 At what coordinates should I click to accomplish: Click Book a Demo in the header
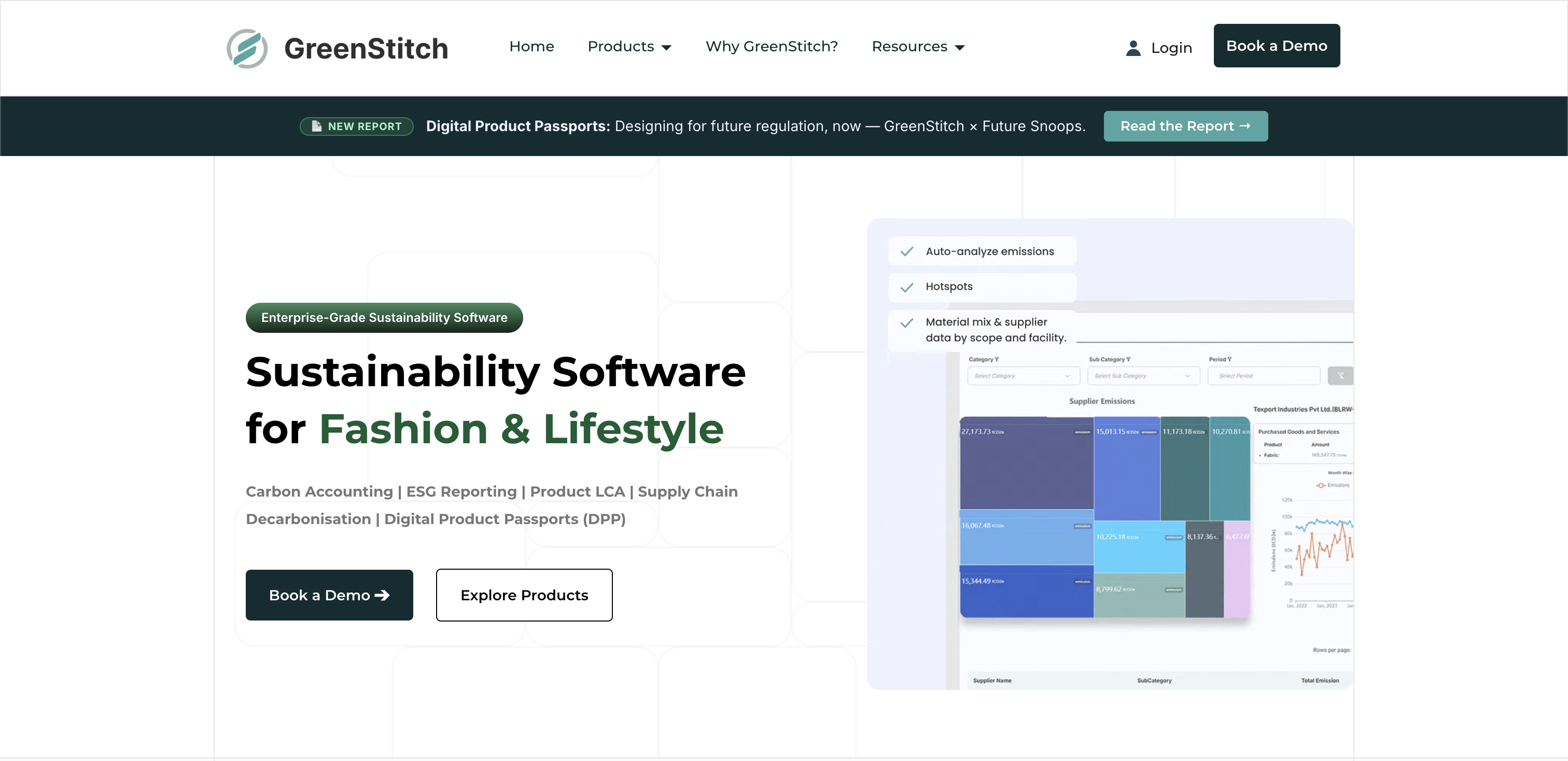[x=1277, y=46]
